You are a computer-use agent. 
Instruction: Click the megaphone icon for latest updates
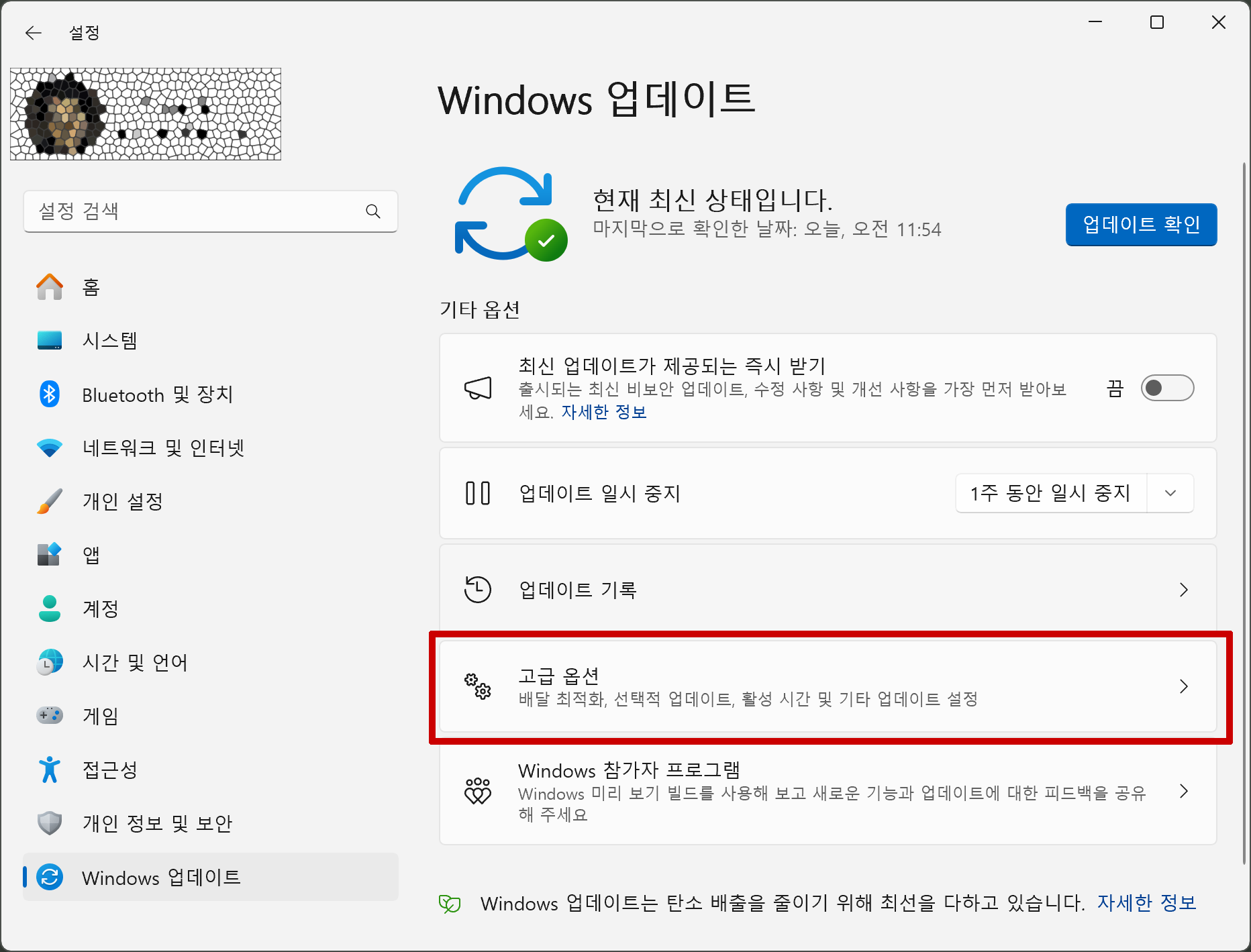click(478, 388)
